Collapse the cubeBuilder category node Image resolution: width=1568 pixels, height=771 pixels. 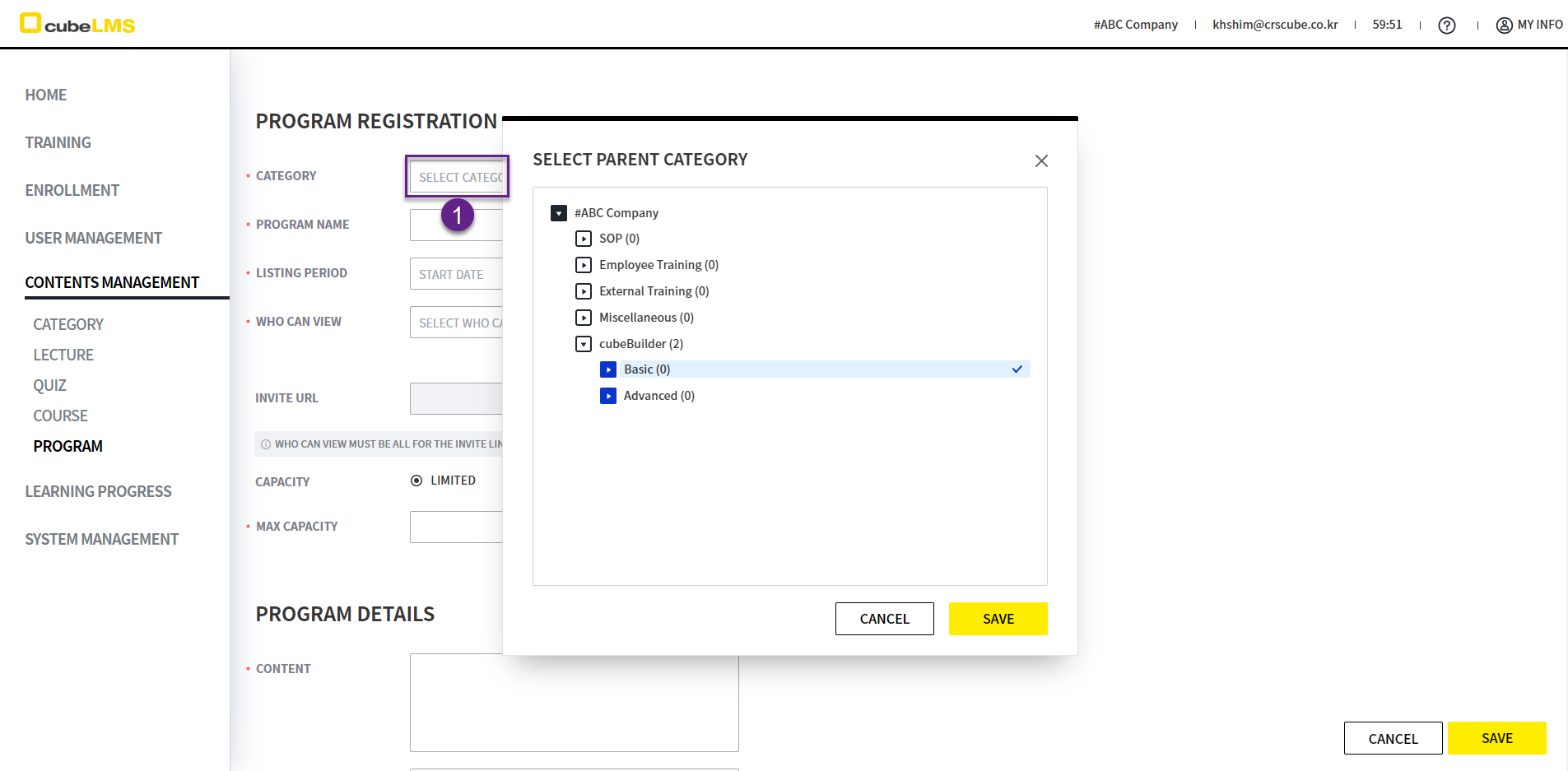click(584, 344)
